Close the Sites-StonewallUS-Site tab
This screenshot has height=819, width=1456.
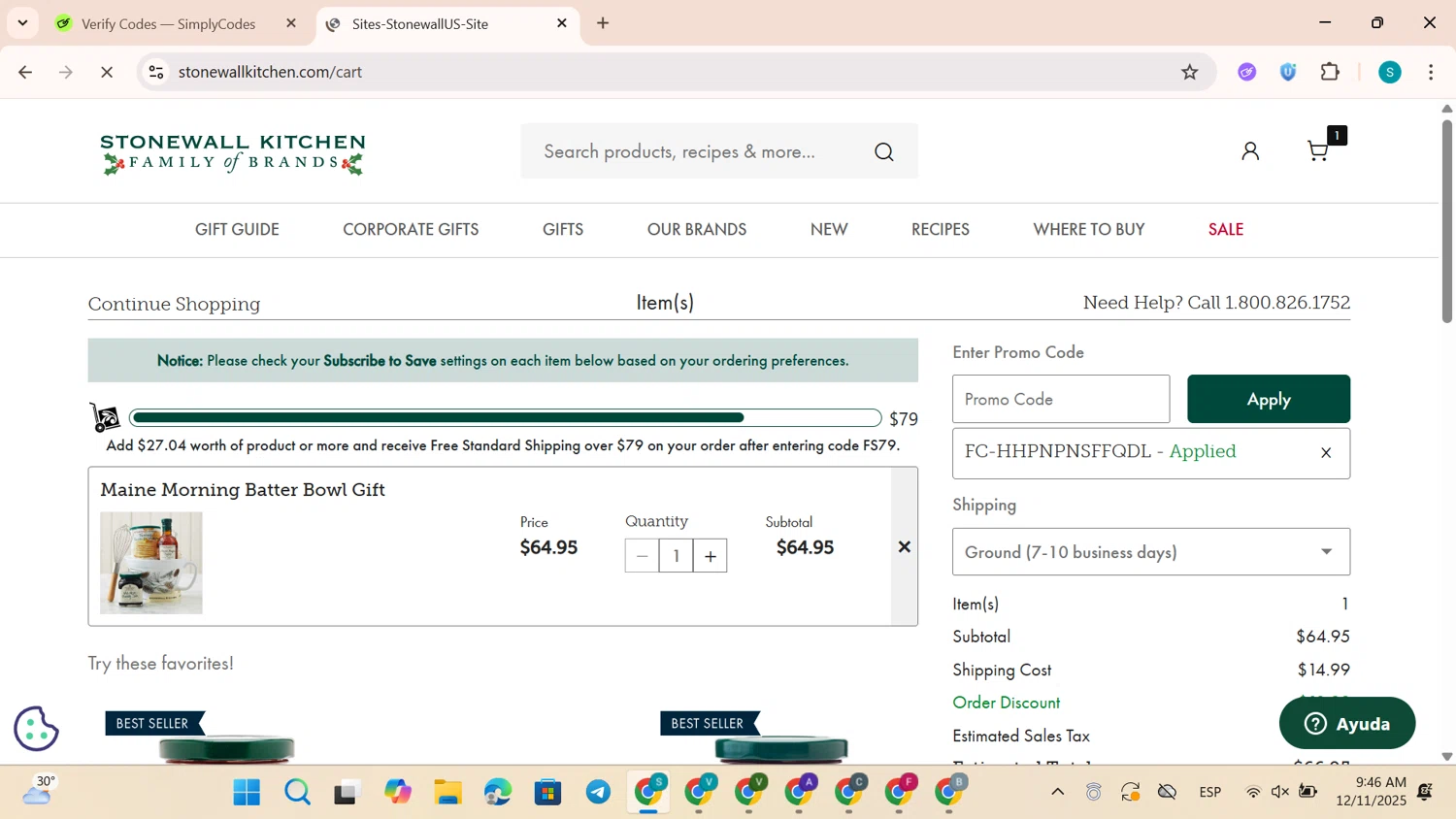point(562,23)
